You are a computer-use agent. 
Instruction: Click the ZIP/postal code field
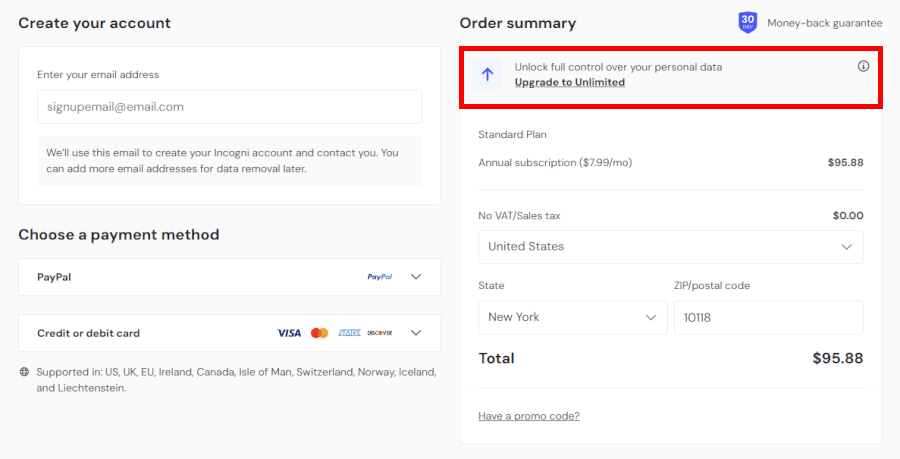pyautogui.click(x=768, y=317)
